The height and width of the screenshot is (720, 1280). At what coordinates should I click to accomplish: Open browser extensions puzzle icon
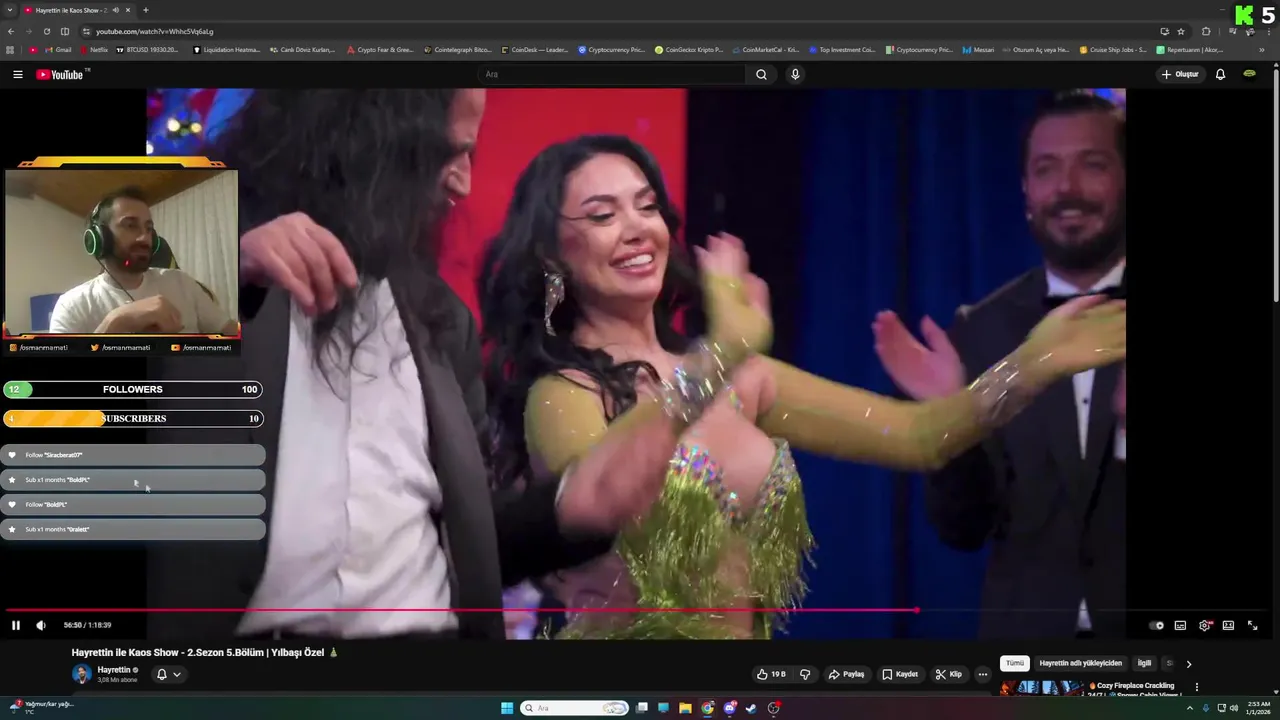point(1206,31)
